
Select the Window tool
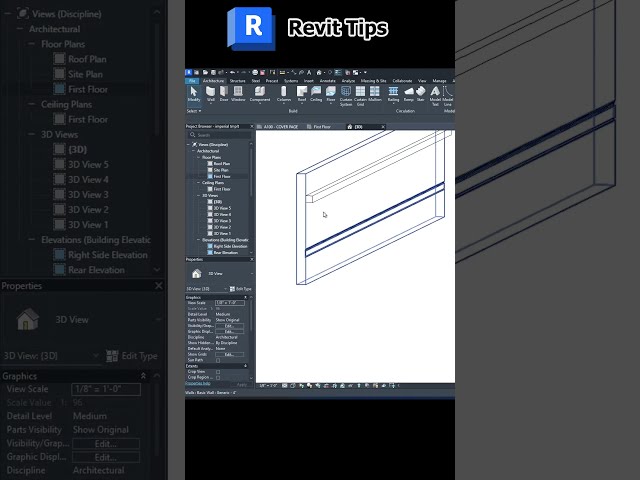pos(238,94)
